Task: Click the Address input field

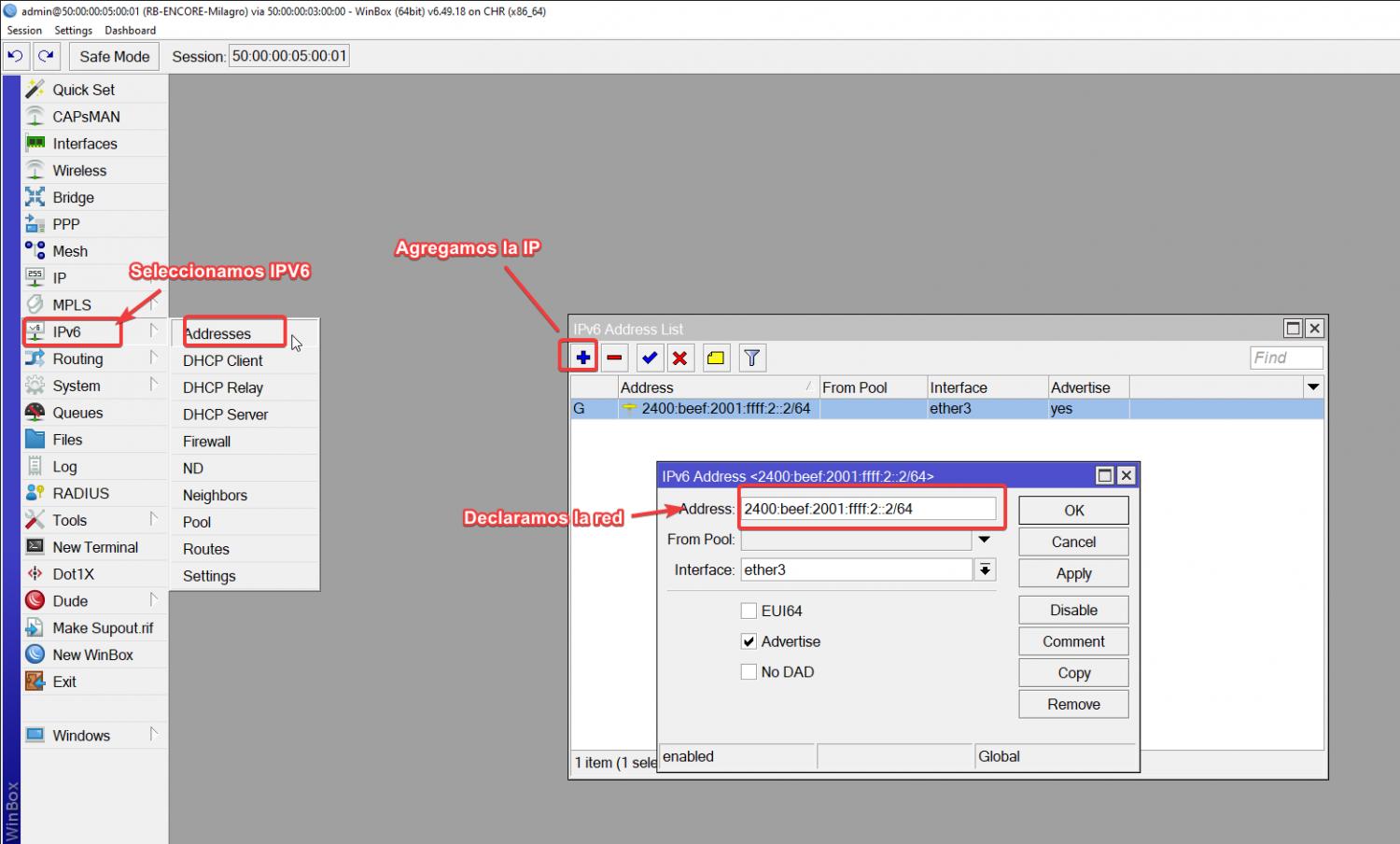Action: pyautogui.click(x=868, y=509)
